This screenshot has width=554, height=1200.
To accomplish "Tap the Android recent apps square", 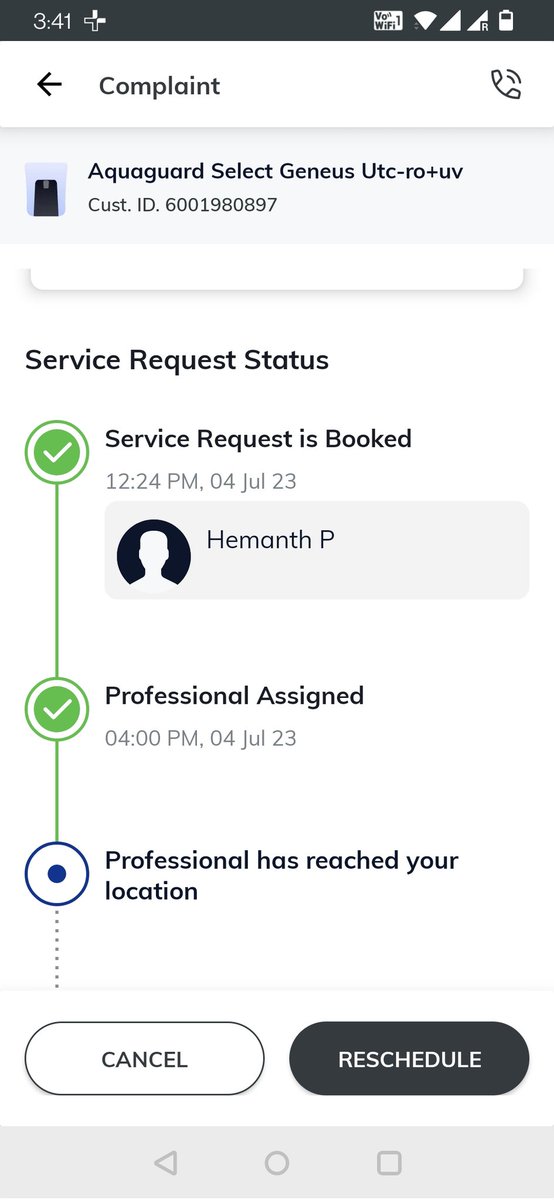I will coord(389,1162).
